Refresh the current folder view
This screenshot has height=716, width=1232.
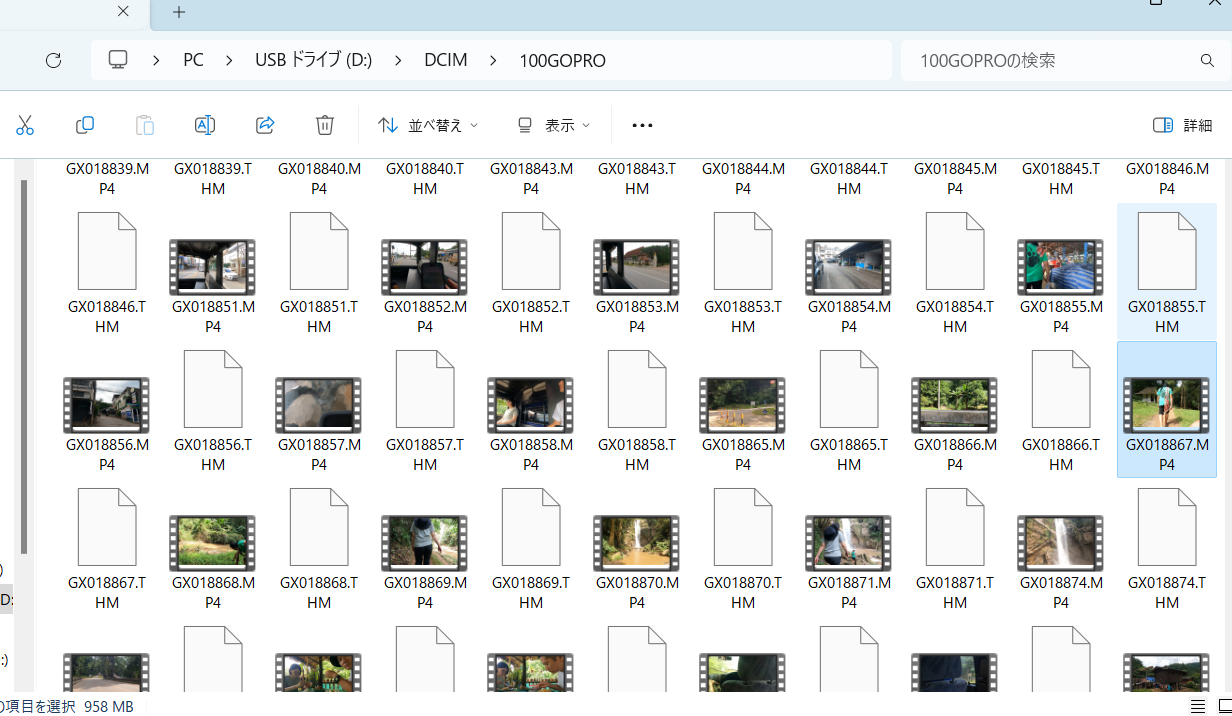click(54, 60)
